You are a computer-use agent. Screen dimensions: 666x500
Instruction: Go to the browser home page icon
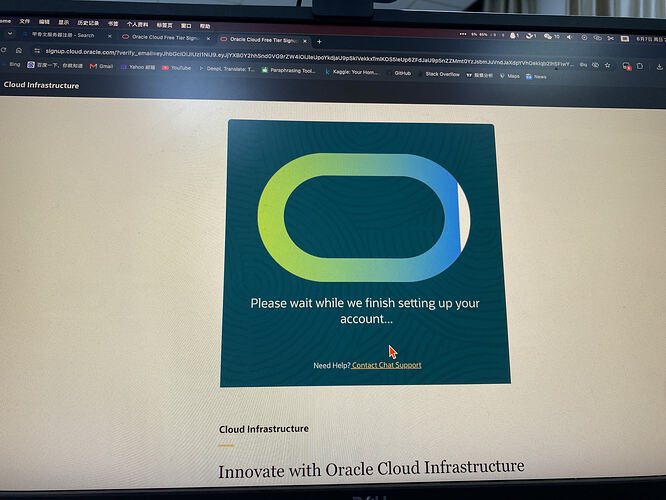tap(19, 51)
